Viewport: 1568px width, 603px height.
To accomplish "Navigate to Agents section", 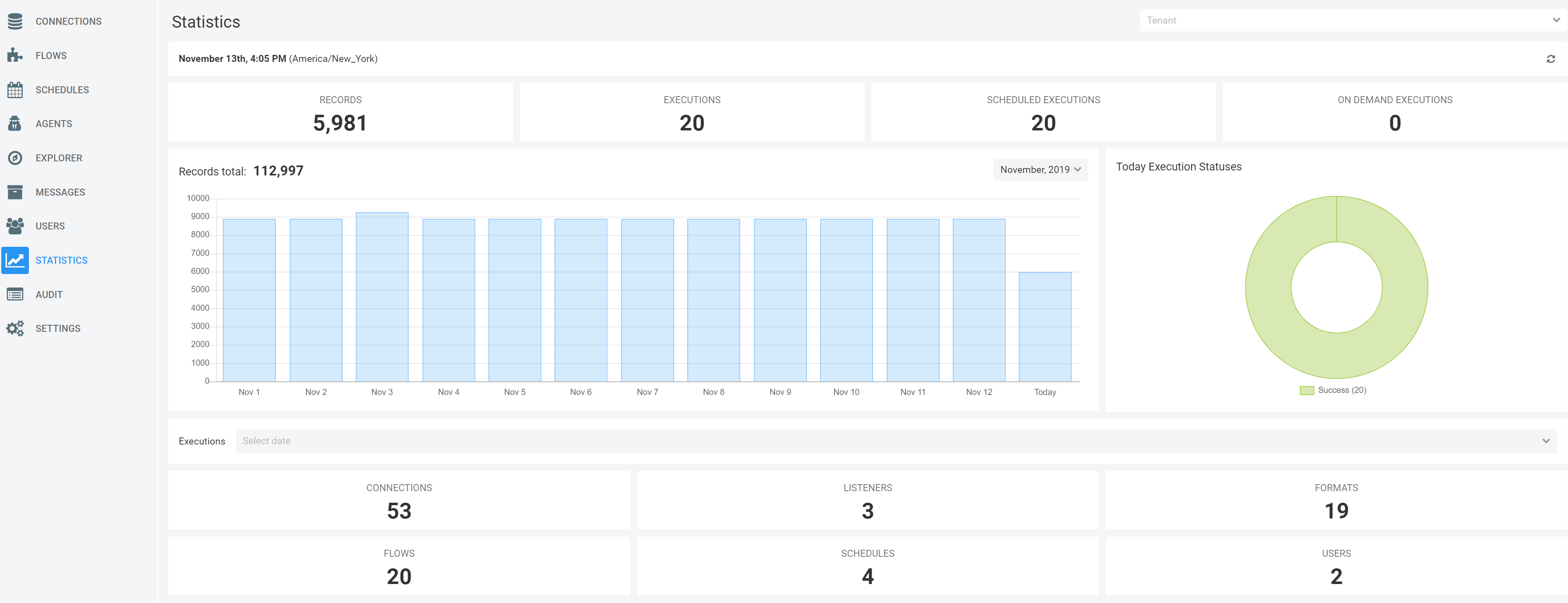I will [54, 123].
